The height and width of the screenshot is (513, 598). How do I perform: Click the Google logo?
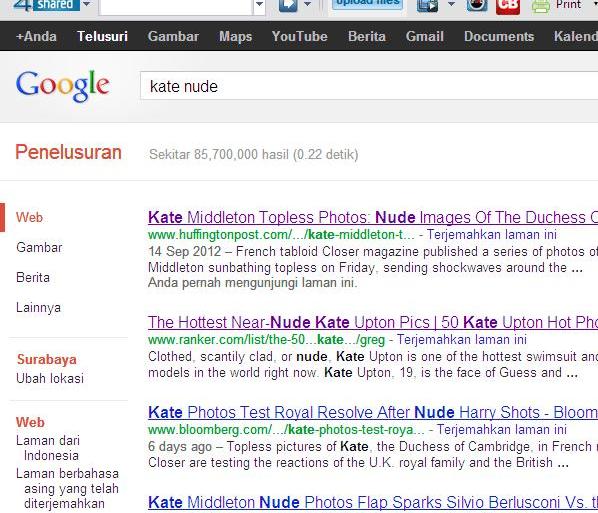(x=63, y=86)
